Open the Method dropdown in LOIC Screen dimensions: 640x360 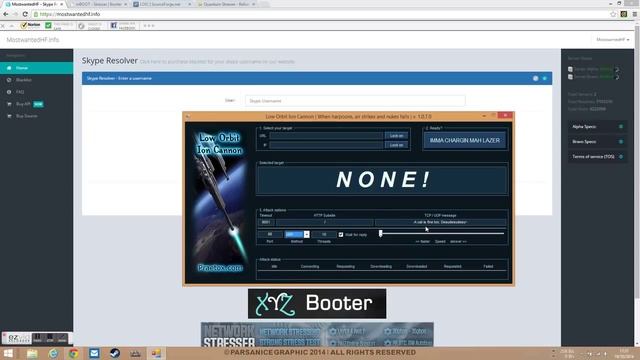307,234
